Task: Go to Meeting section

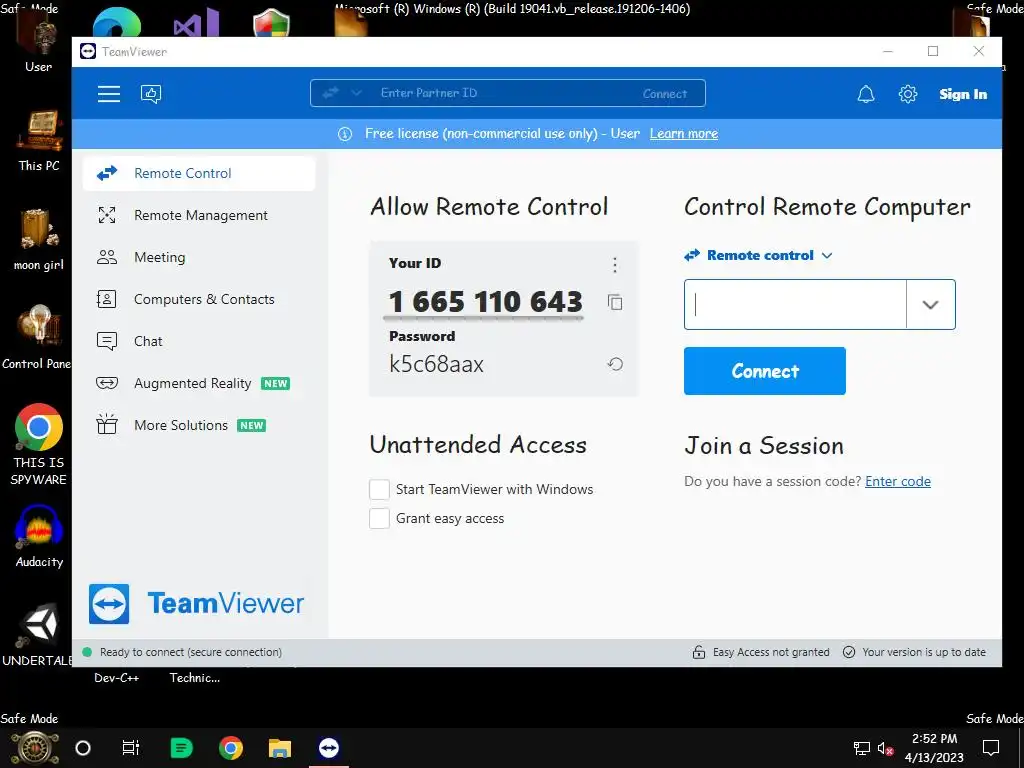Action: 199,257
